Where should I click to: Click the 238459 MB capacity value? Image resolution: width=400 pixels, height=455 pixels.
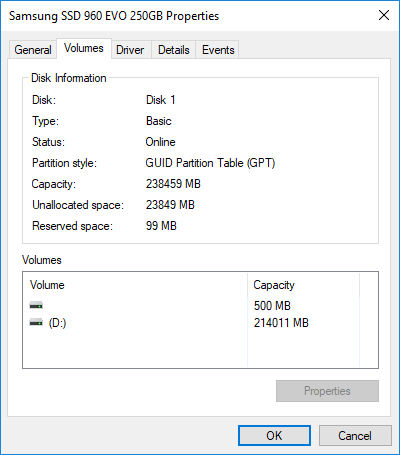point(173,184)
